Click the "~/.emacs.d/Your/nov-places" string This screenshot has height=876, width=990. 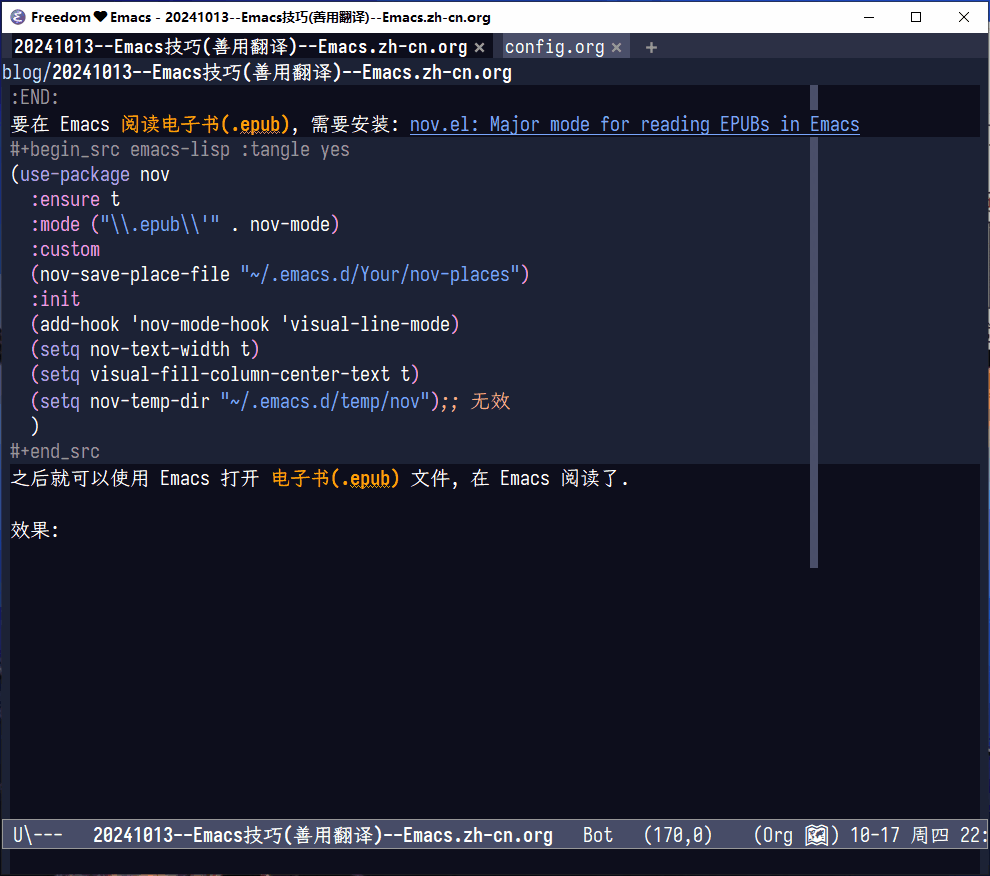tap(379, 274)
